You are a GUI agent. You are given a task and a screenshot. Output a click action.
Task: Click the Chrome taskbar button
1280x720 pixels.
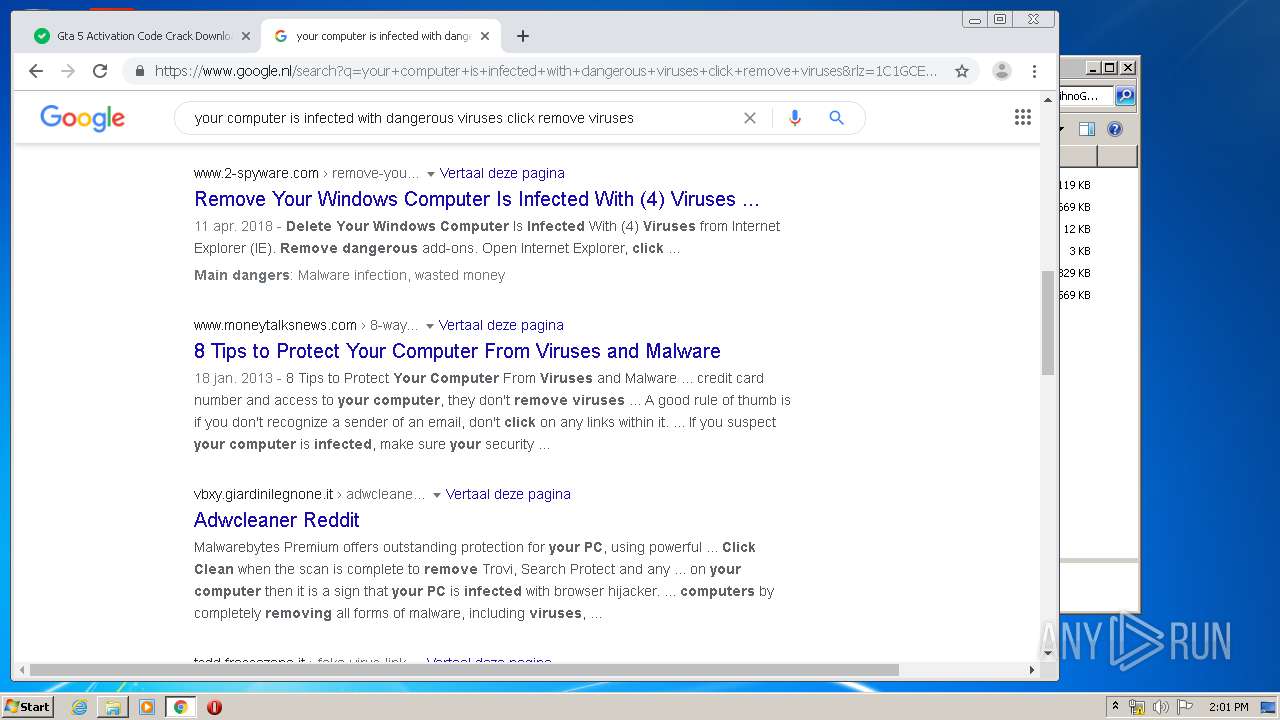(x=181, y=707)
